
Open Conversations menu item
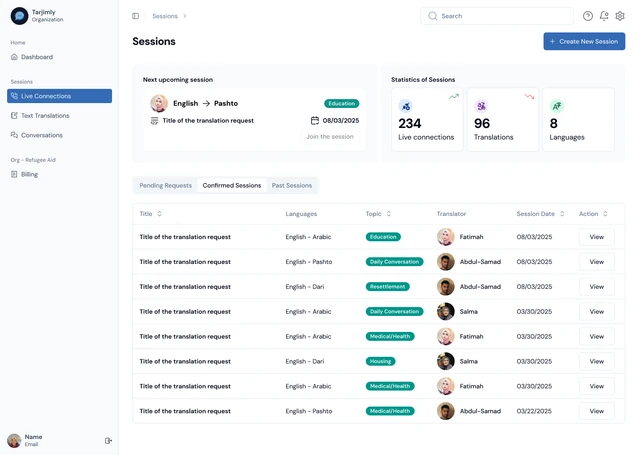click(x=60, y=135)
